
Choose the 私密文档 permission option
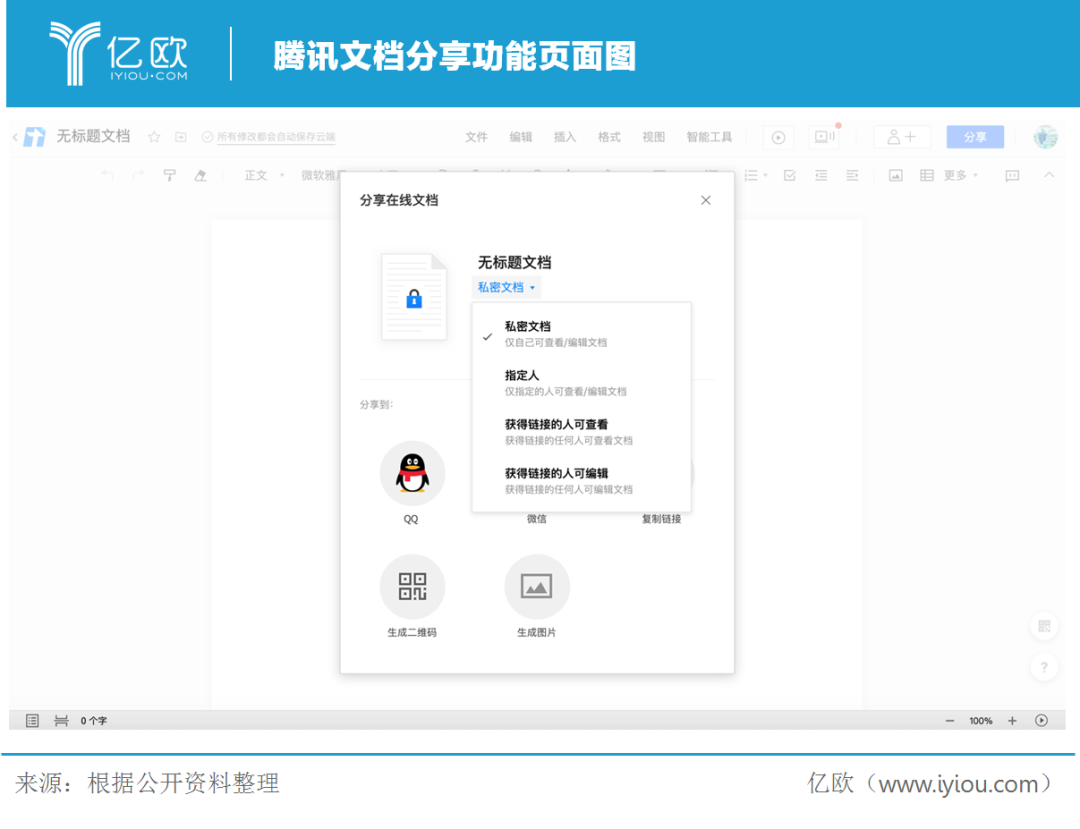coord(581,333)
